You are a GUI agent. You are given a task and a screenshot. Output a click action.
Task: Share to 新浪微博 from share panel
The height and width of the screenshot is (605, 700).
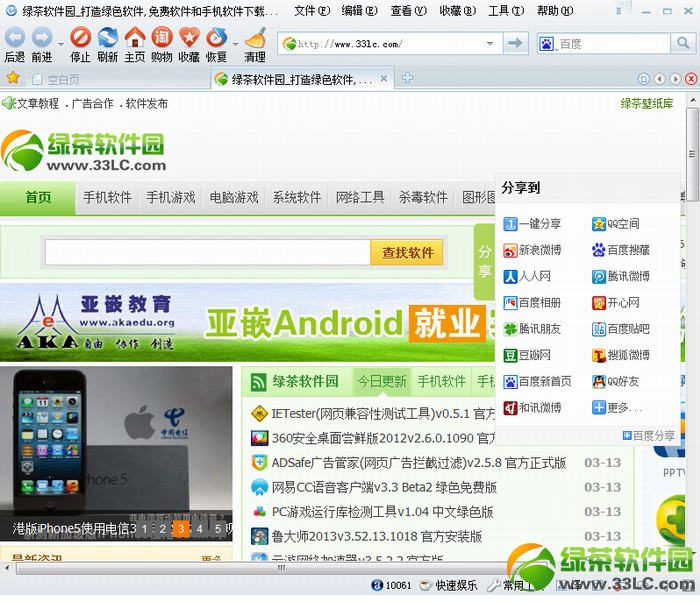(x=532, y=250)
